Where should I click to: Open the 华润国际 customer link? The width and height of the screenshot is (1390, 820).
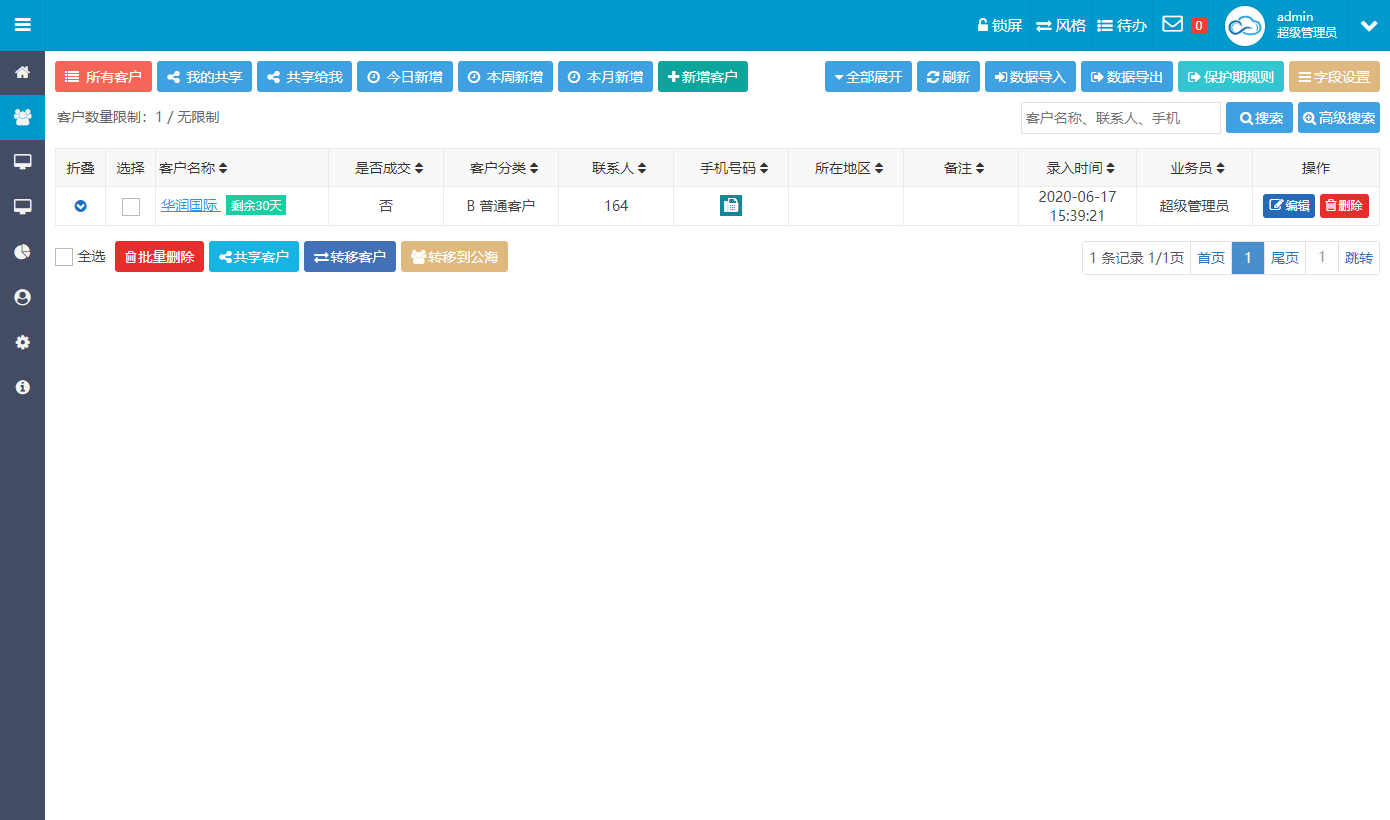click(190, 205)
